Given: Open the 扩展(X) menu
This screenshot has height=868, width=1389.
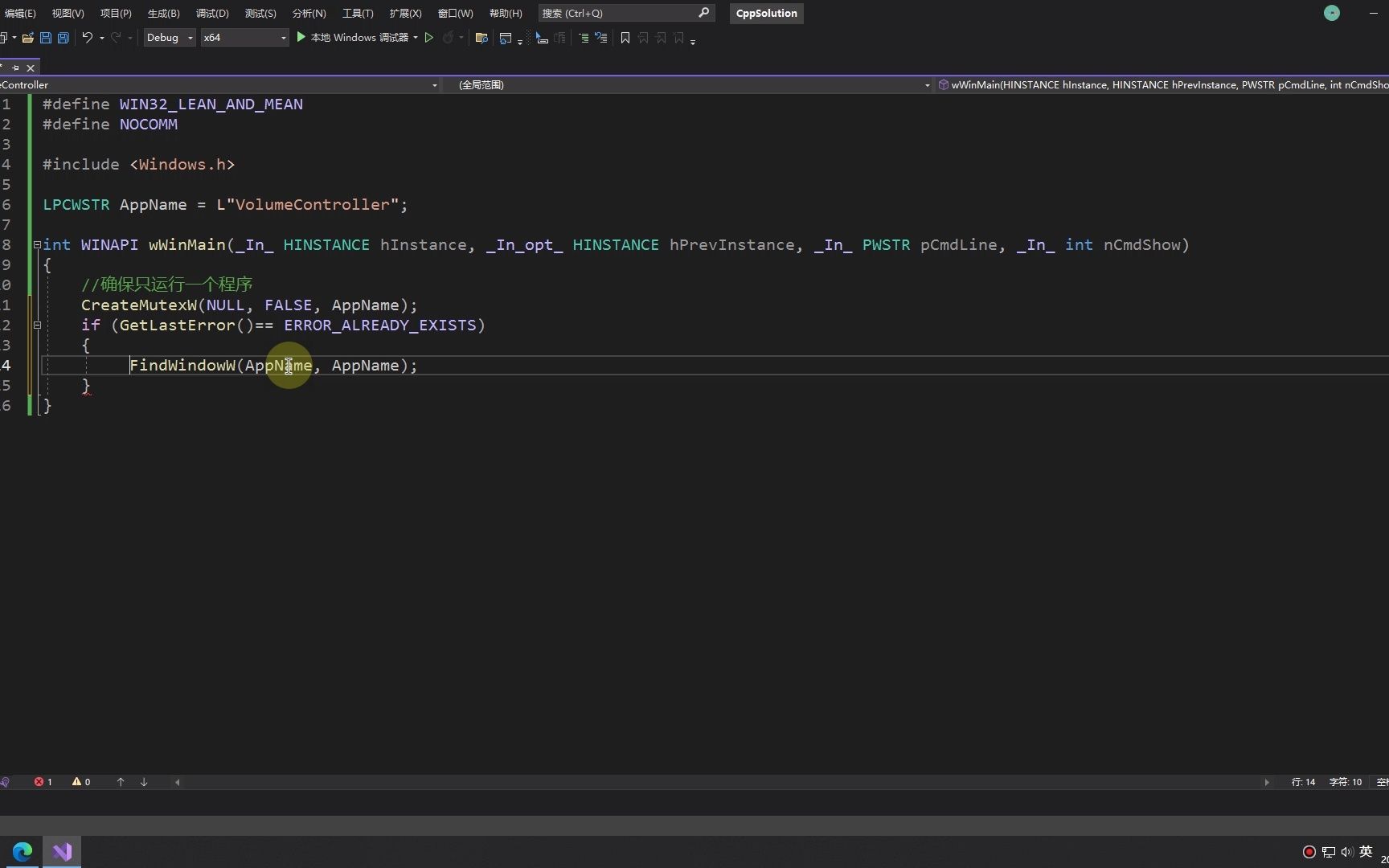Looking at the screenshot, I should (x=405, y=13).
